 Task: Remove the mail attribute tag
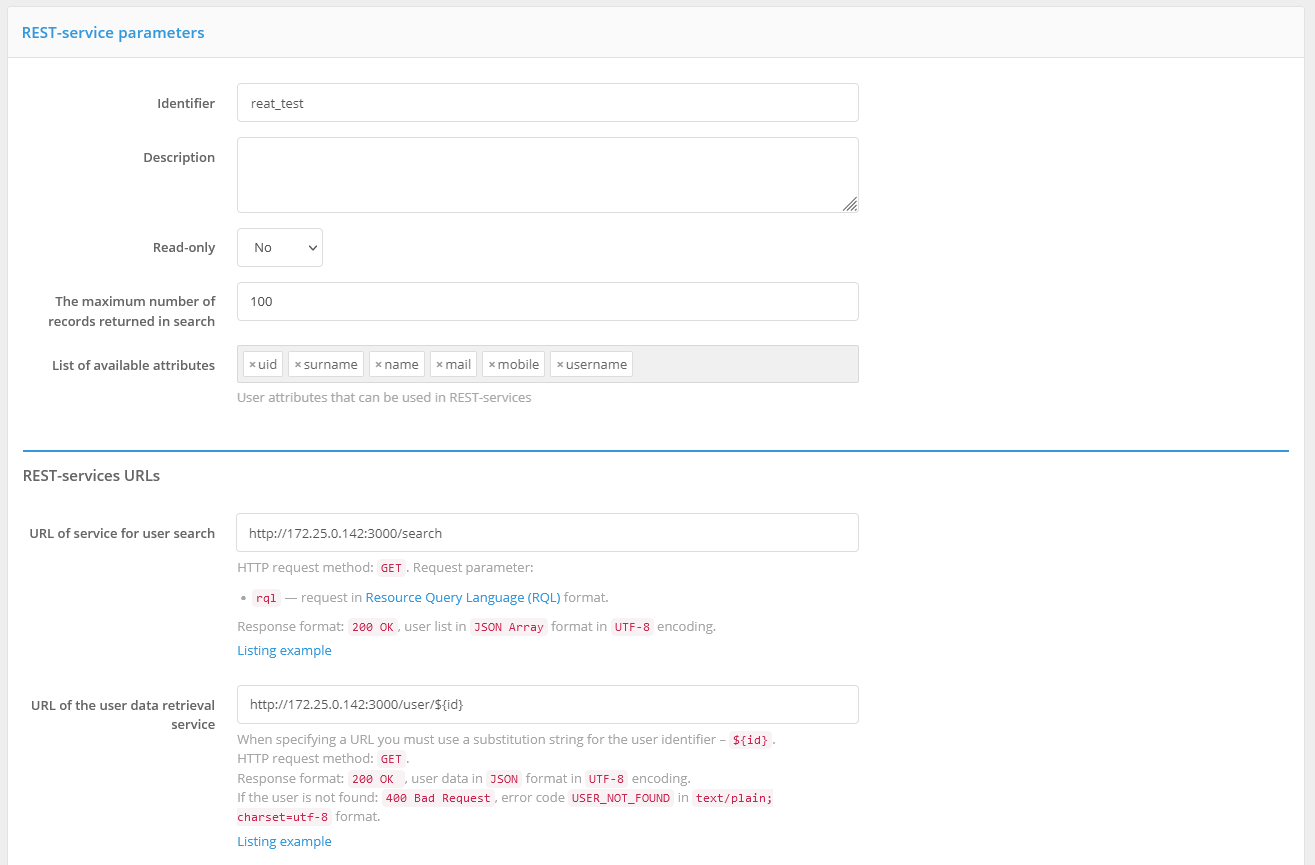click(439, 365)
